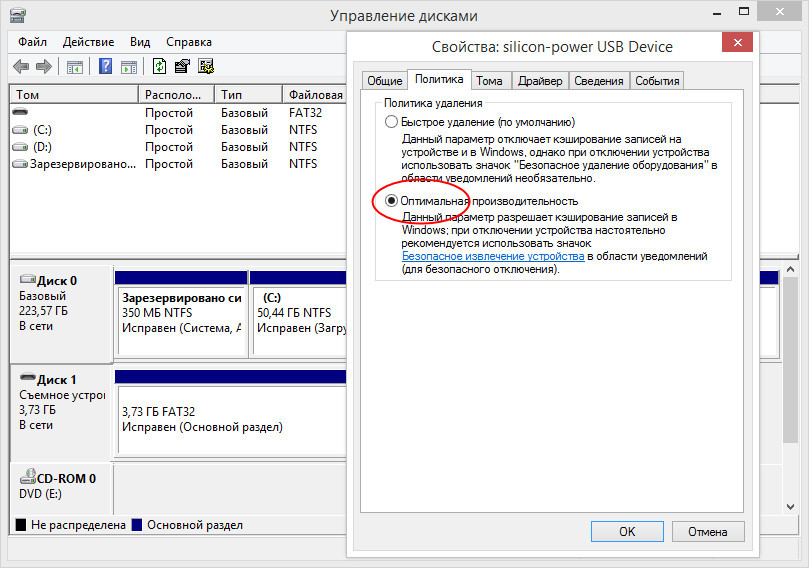Select Оптимальная производительность radio button
Image resolution: width=809 pixels, height=568 pixels.
pyautogui.click(x=391, y=200)
